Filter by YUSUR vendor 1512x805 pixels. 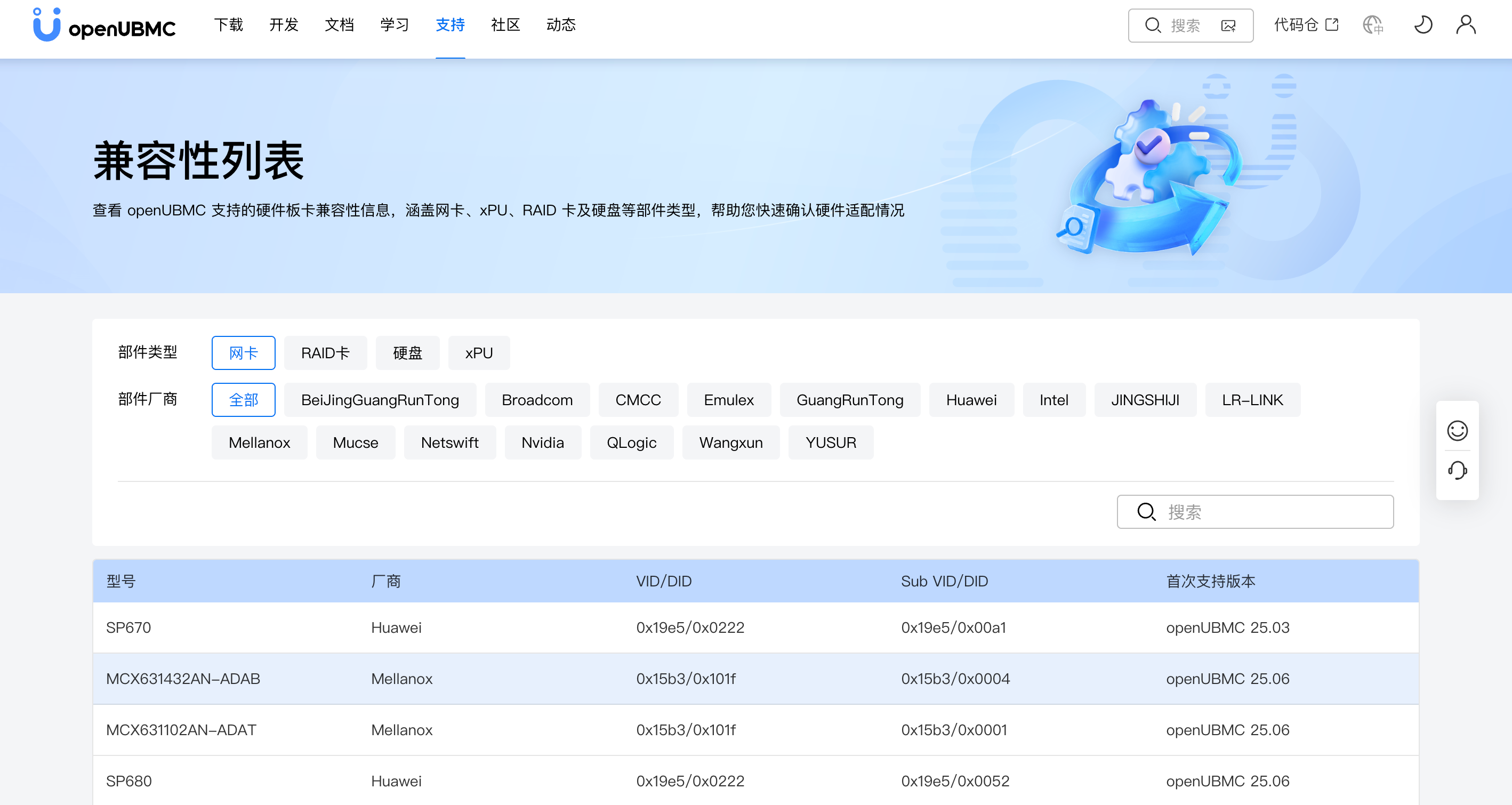pos(831,442)
